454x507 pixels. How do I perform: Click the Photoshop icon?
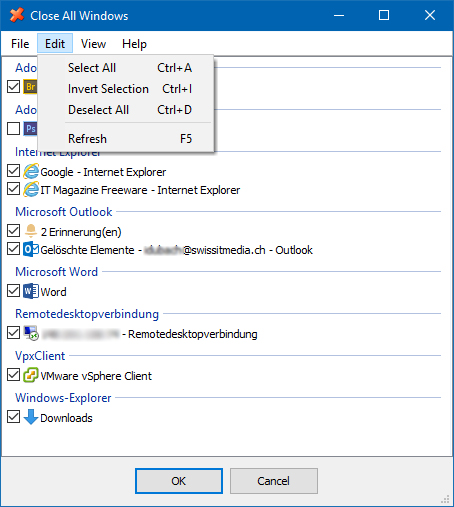click(30, 129)
